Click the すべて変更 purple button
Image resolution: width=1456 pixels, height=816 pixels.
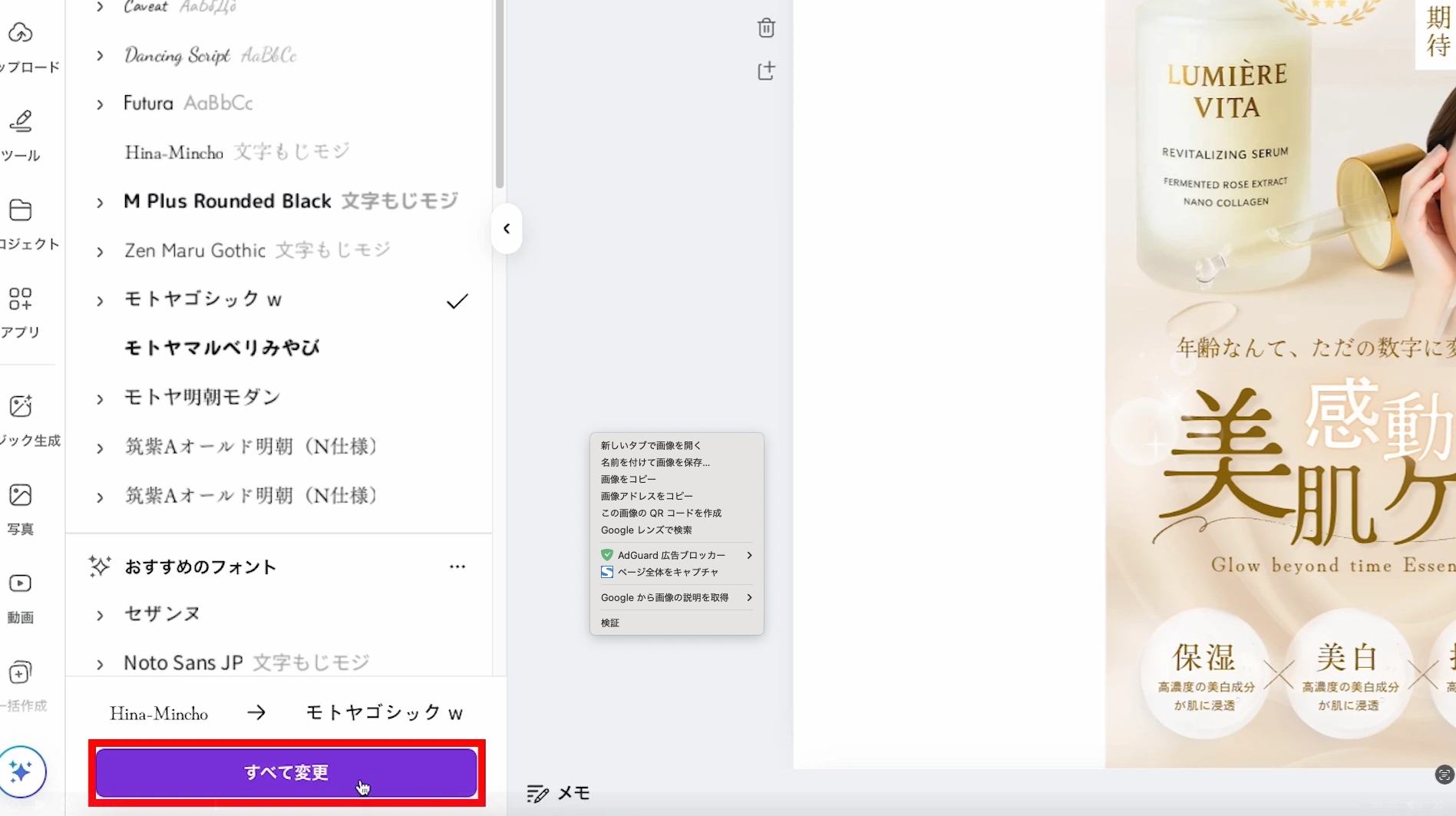point(286,772)
